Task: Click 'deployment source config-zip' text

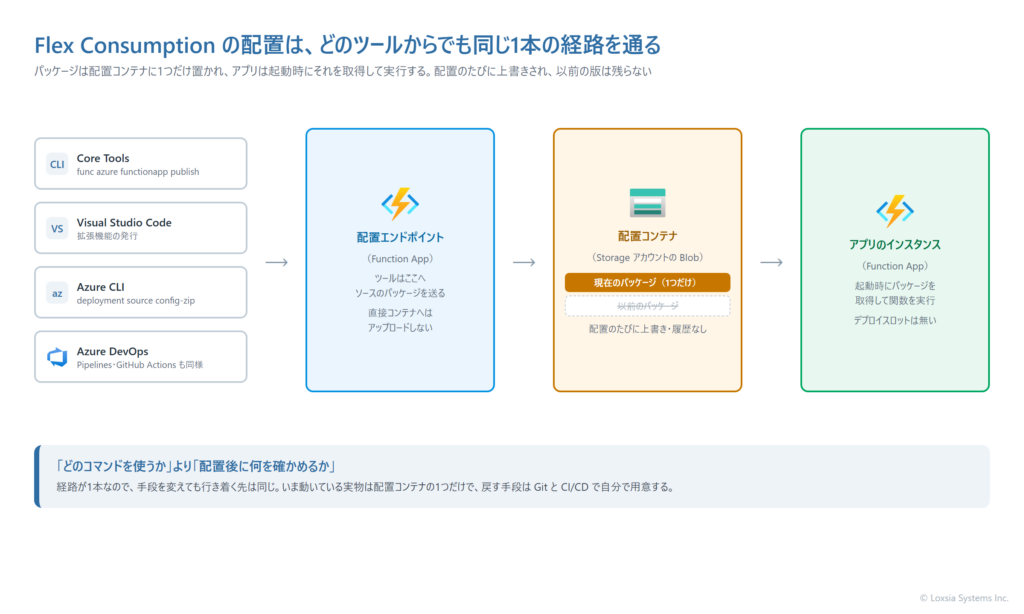Action: click(x=136, y=300)
